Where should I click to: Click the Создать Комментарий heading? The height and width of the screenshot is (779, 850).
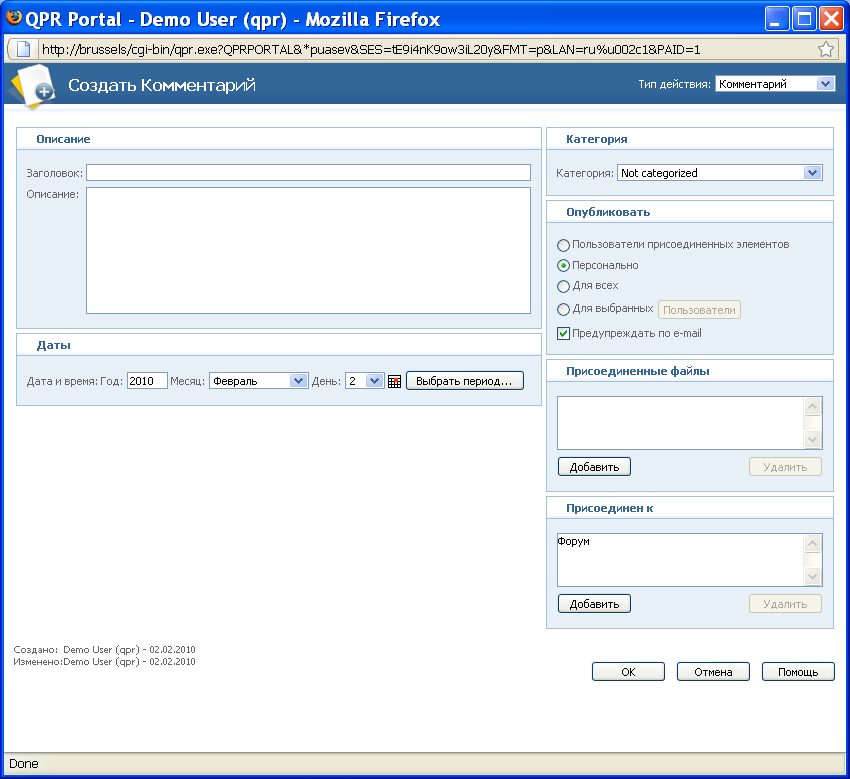point(162,85)
